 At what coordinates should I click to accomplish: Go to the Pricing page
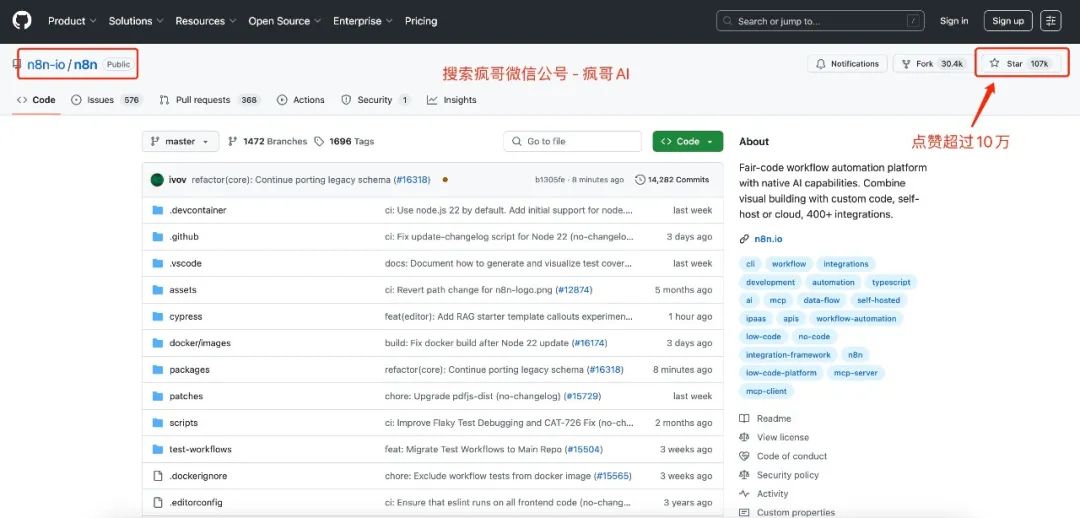pyautogui.click(x=421, y=21)
